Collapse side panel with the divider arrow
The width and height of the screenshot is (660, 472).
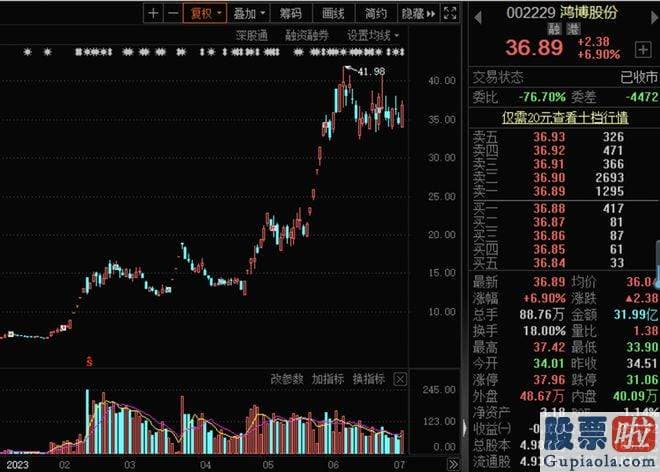pos(464,429)
